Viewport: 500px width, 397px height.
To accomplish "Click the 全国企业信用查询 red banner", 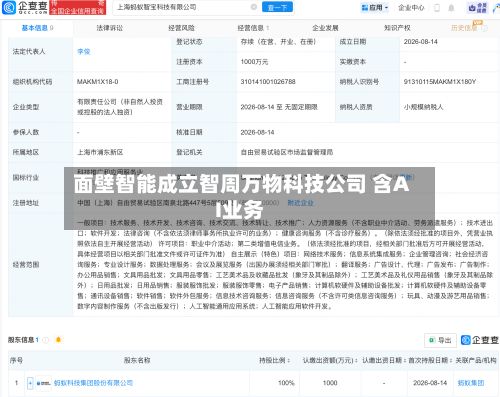I will pos(78,7).
